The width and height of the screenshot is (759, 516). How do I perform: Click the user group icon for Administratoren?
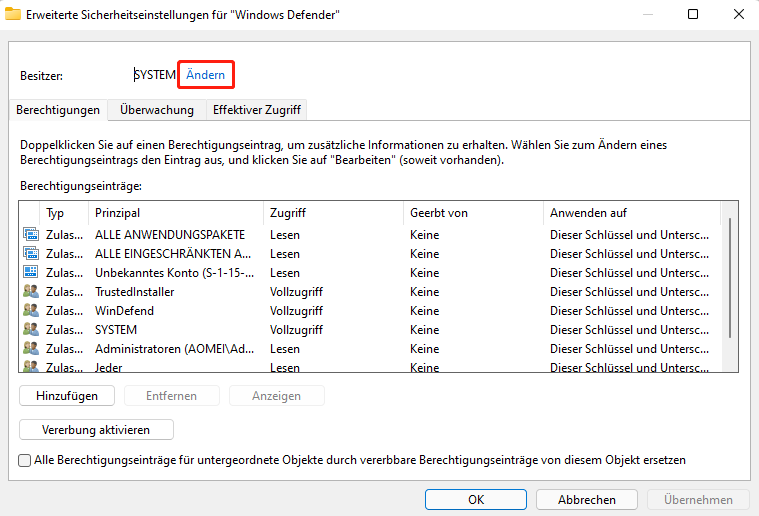31,349
